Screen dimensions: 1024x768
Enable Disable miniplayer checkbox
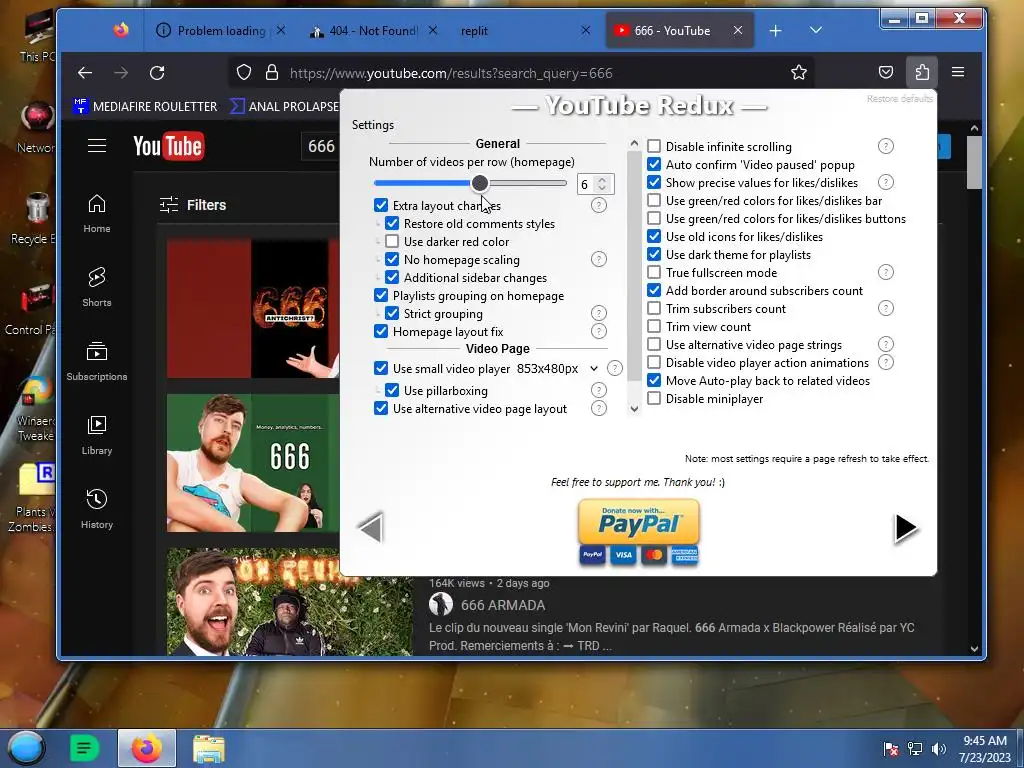[654, 398]
